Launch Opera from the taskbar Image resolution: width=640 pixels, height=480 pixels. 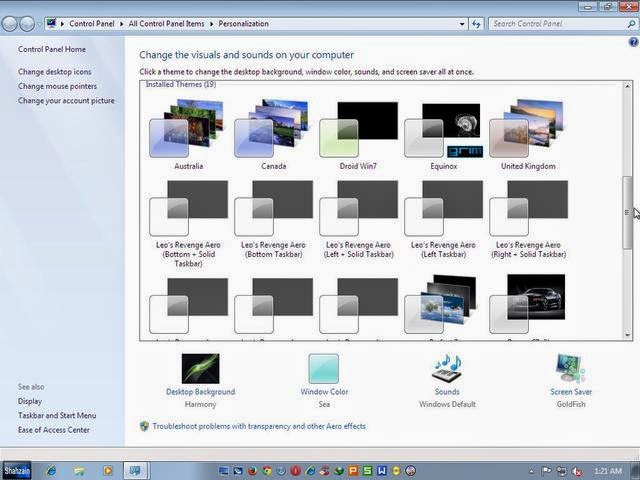click(295, 471)
